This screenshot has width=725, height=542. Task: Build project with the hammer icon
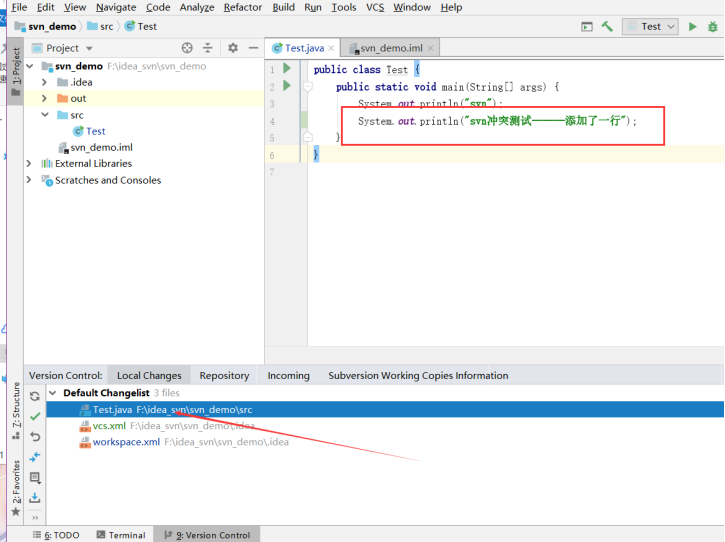point(607,27)
